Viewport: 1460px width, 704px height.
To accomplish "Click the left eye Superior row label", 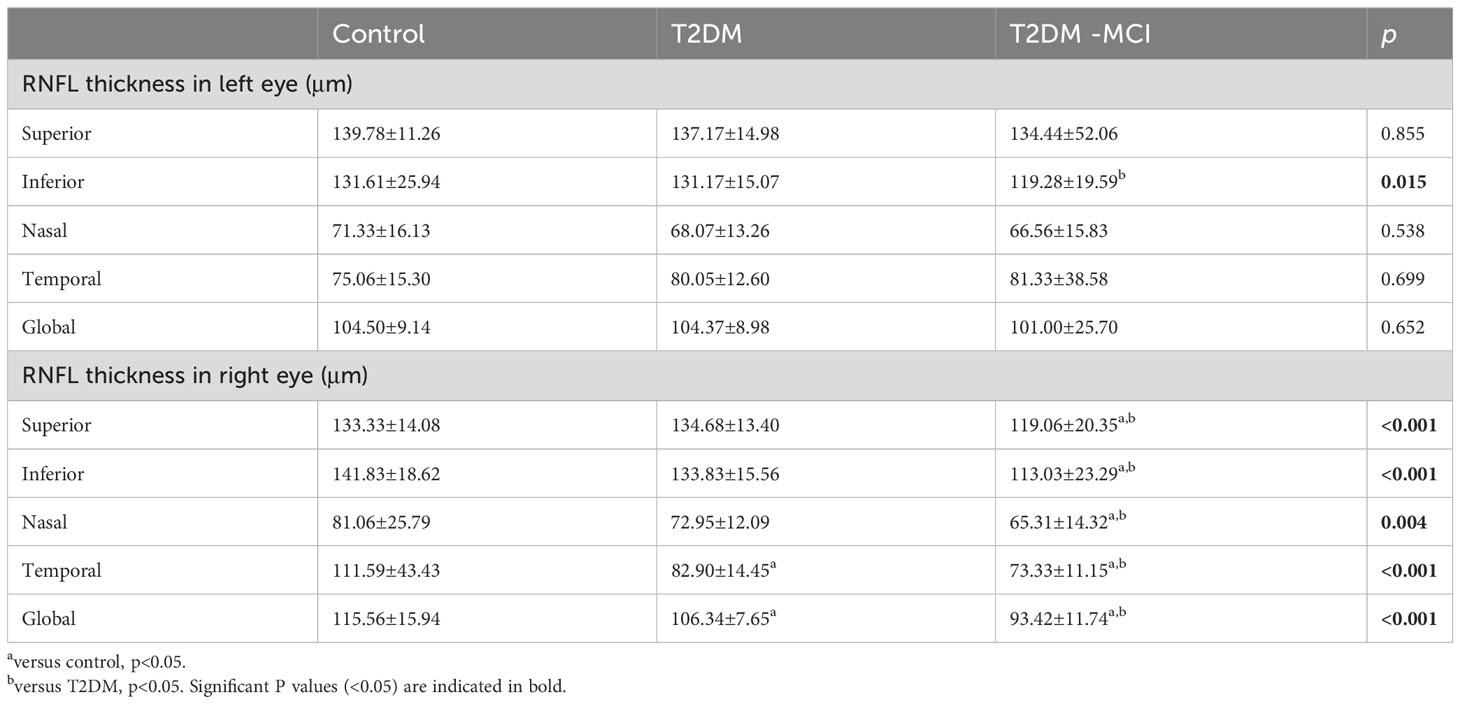I will click(55, 133).
